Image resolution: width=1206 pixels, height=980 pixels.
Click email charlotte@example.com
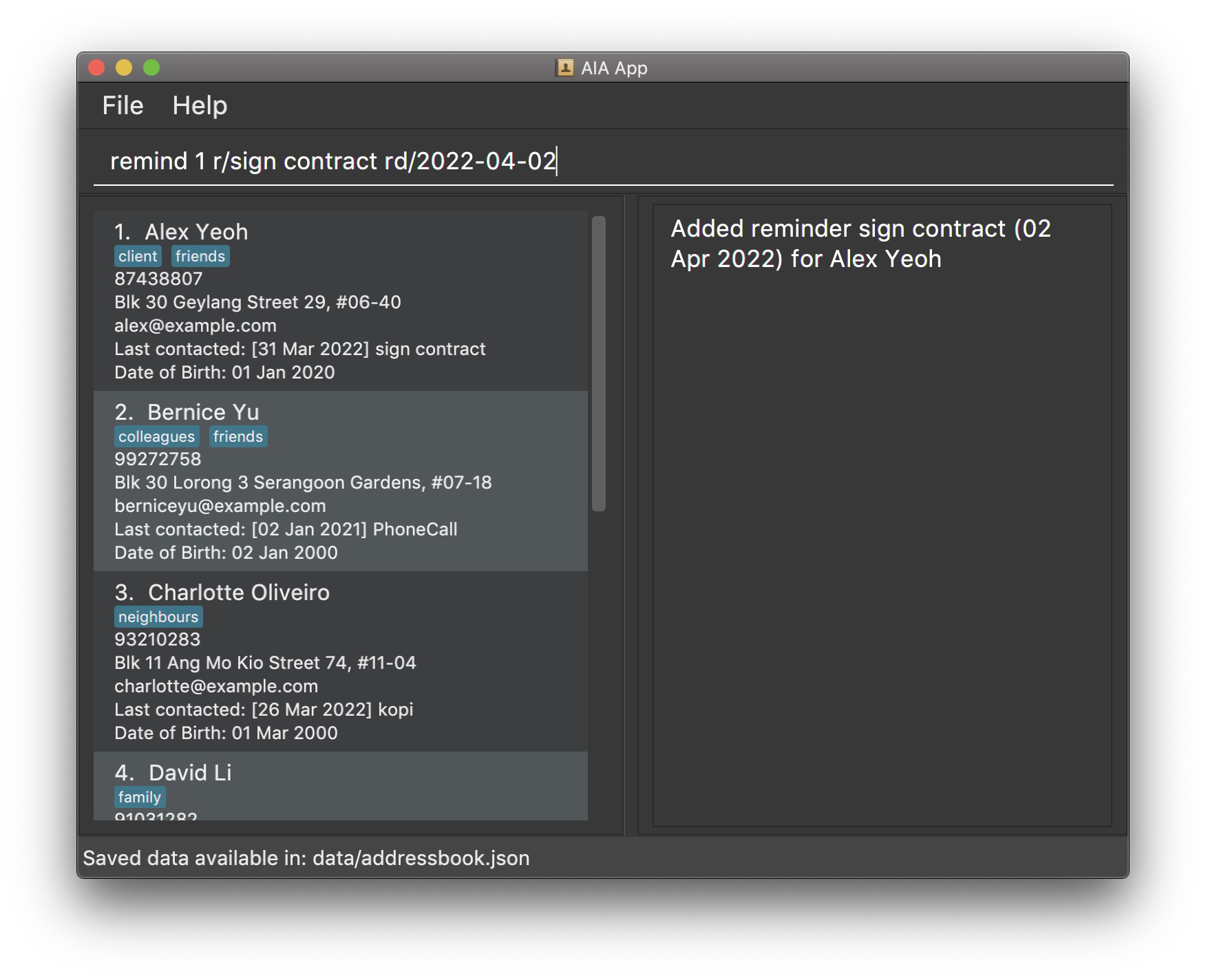(x=216, y=686)
